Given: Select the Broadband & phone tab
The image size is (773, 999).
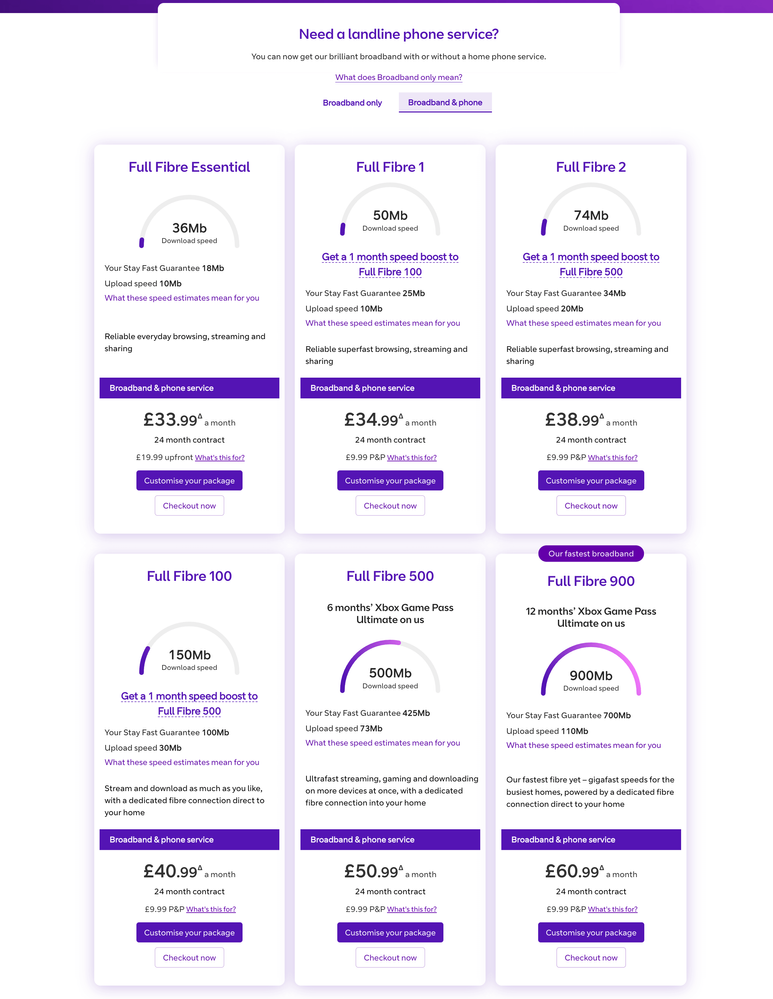Looking at the screenshot, I should (445, 103).
